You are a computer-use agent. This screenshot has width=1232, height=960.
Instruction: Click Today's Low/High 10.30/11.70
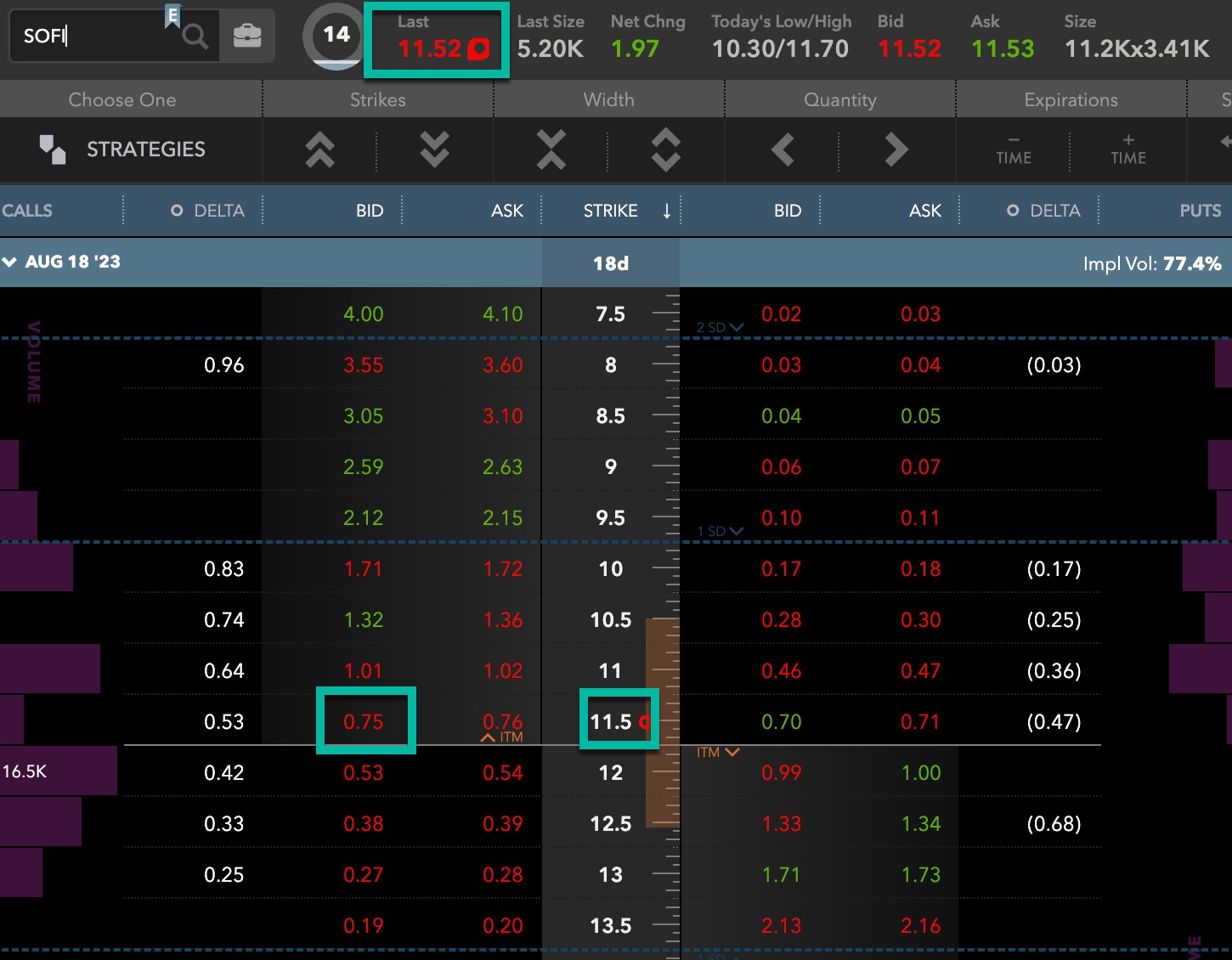pos(780,49)
